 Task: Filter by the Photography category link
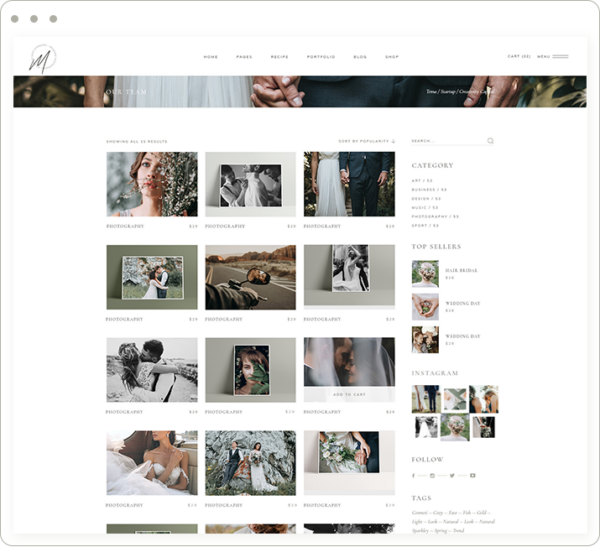[x=434, y=216]
